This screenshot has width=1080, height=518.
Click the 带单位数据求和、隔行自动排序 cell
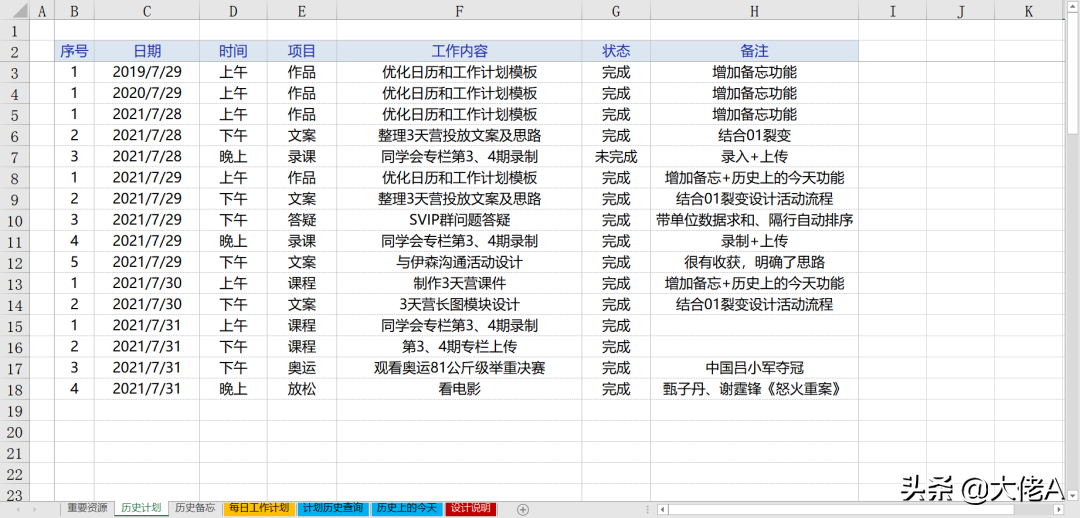[754, 220]
